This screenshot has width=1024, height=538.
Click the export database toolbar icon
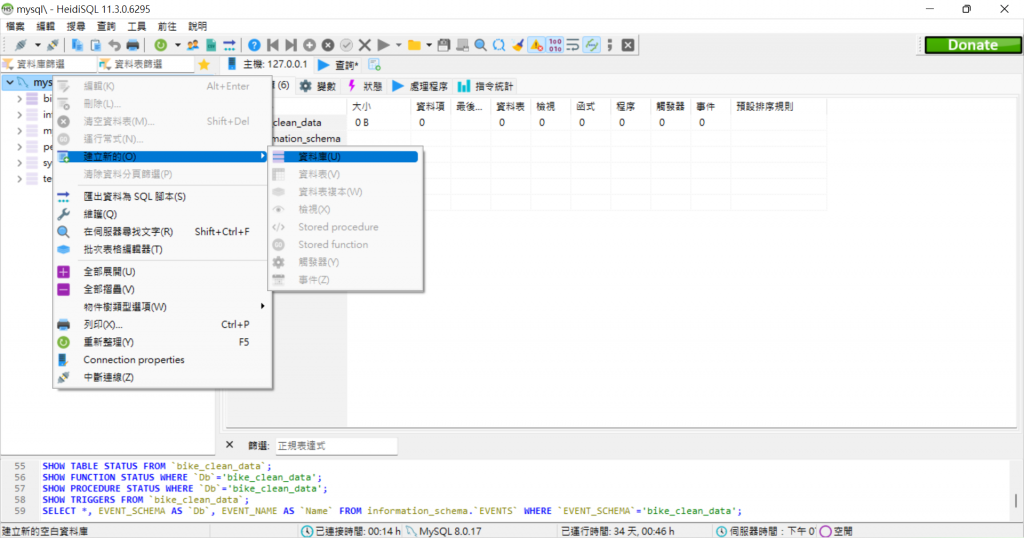229,45
